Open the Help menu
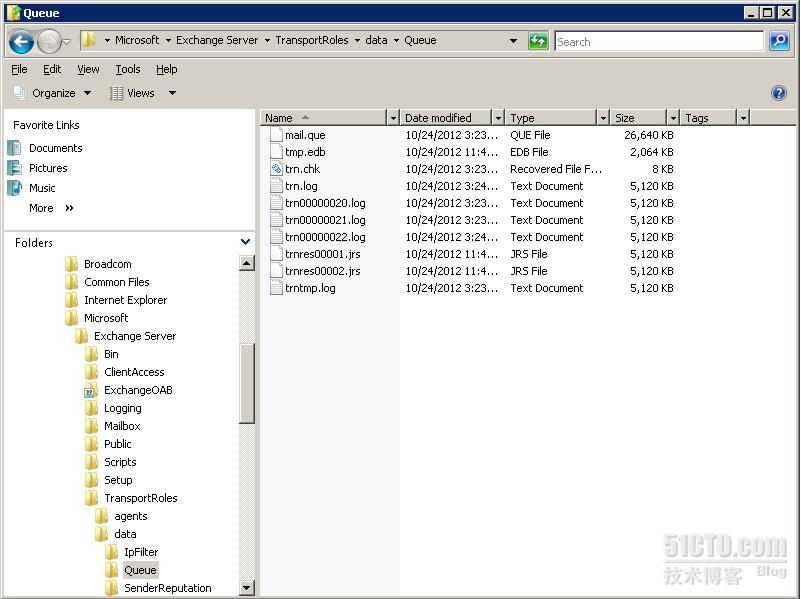Image resolution: width=801 pixels, height=599 pixels. [x=167, y=69]
